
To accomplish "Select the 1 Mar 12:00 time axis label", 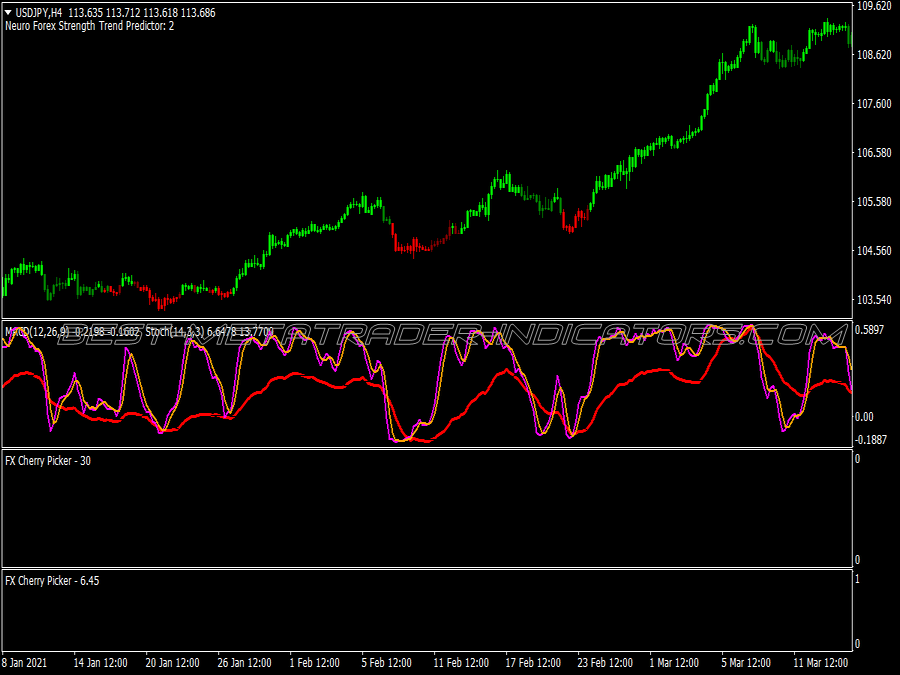I will coord(674,662).
